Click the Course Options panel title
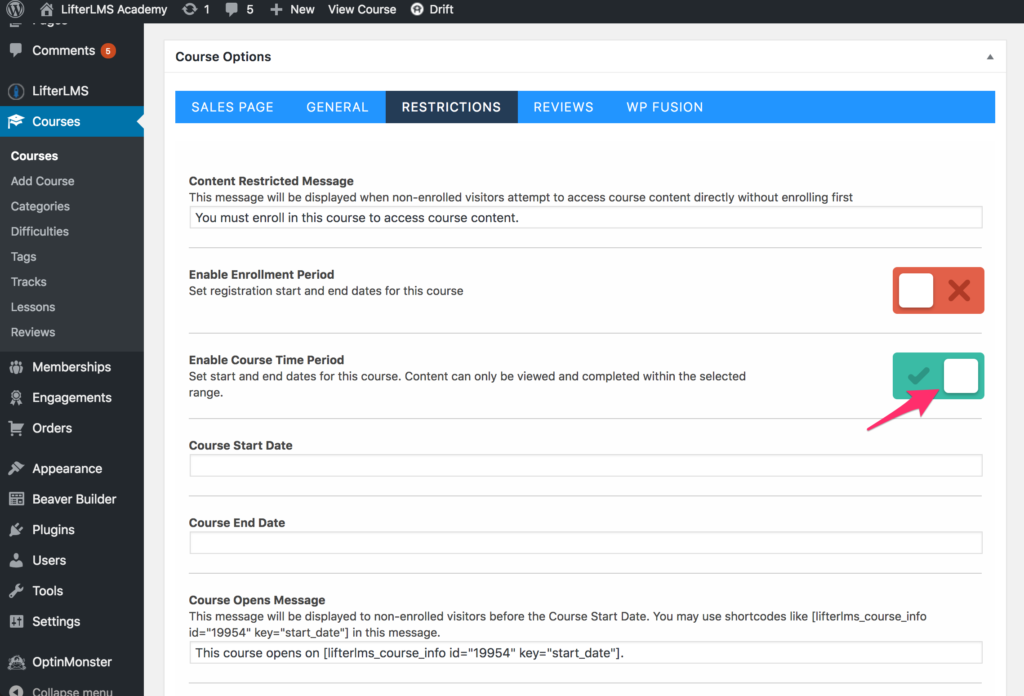 click(x=223, y=57)
